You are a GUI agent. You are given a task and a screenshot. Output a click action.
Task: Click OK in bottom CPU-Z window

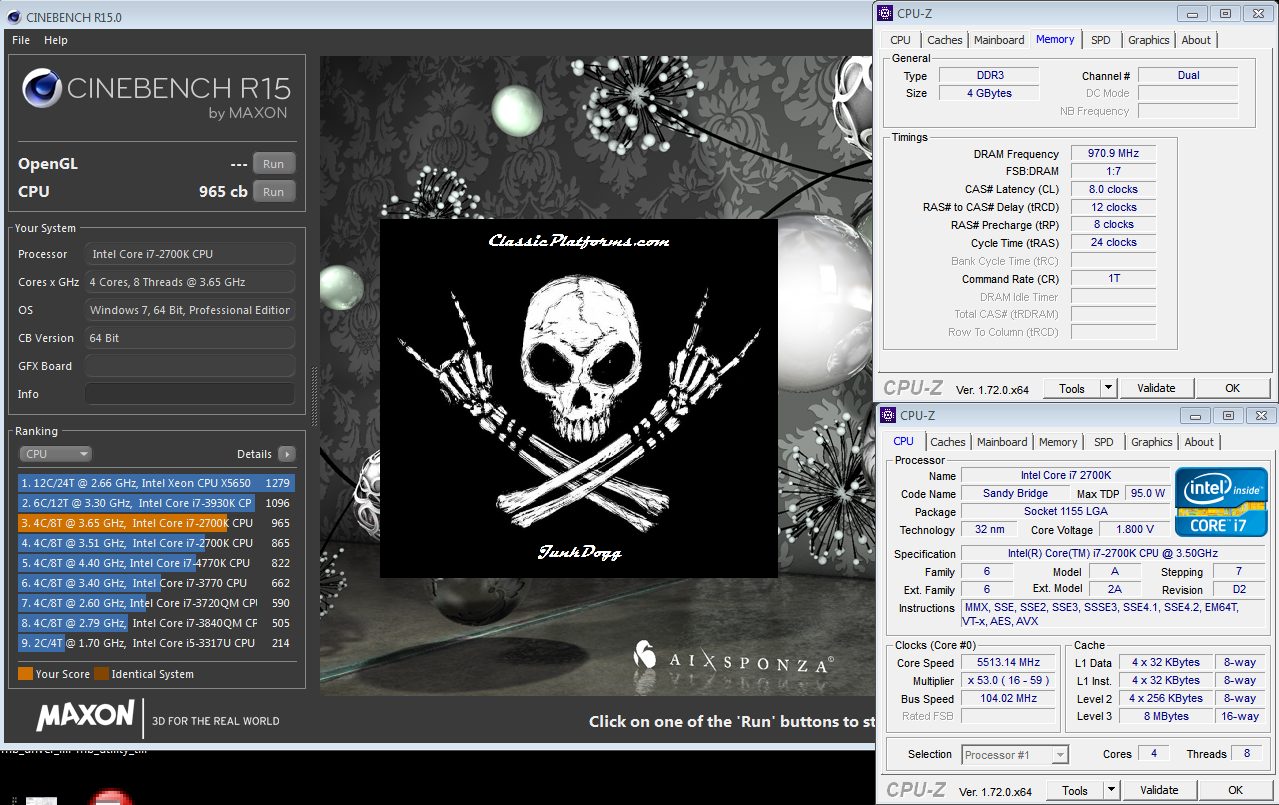(x=1235, y=790)
